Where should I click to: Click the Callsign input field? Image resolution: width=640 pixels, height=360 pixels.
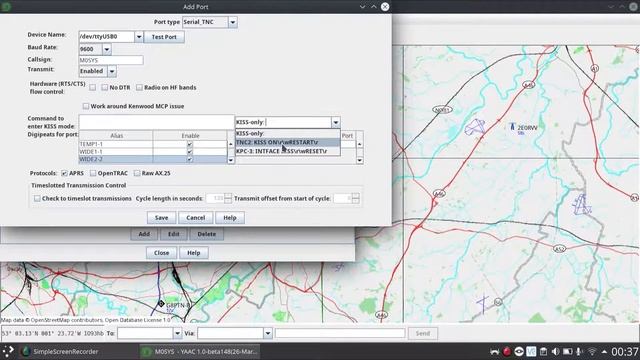pos(111,60)
